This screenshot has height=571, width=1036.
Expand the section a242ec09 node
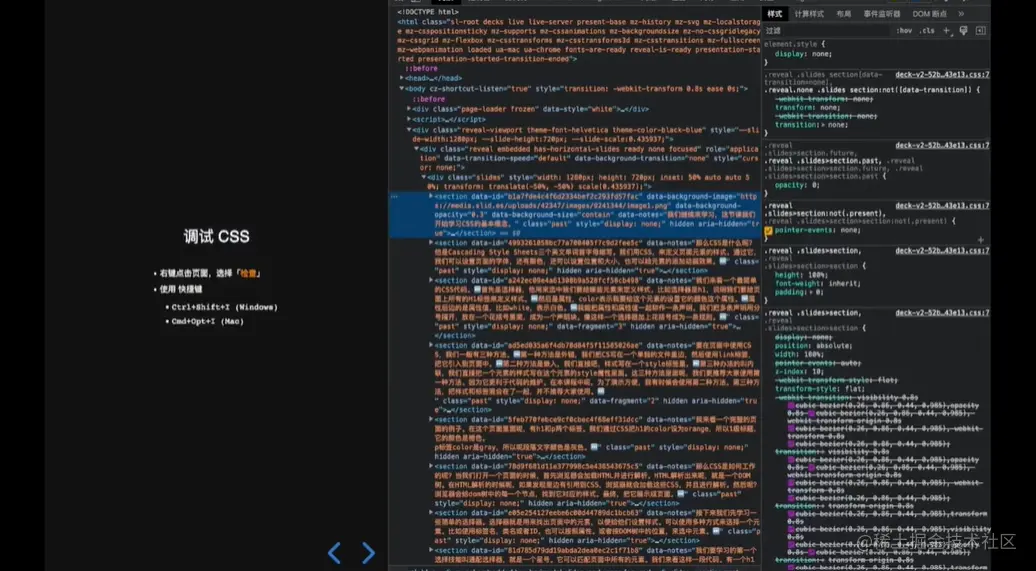click(x=431, y=280)
